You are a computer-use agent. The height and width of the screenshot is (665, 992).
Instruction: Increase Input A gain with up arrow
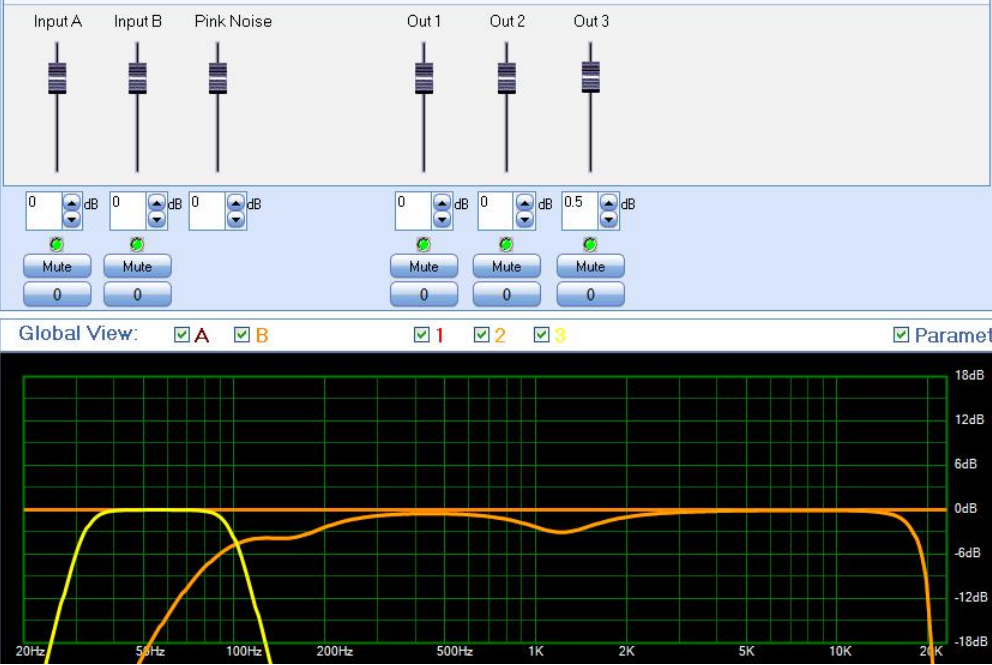pos(71,203)
